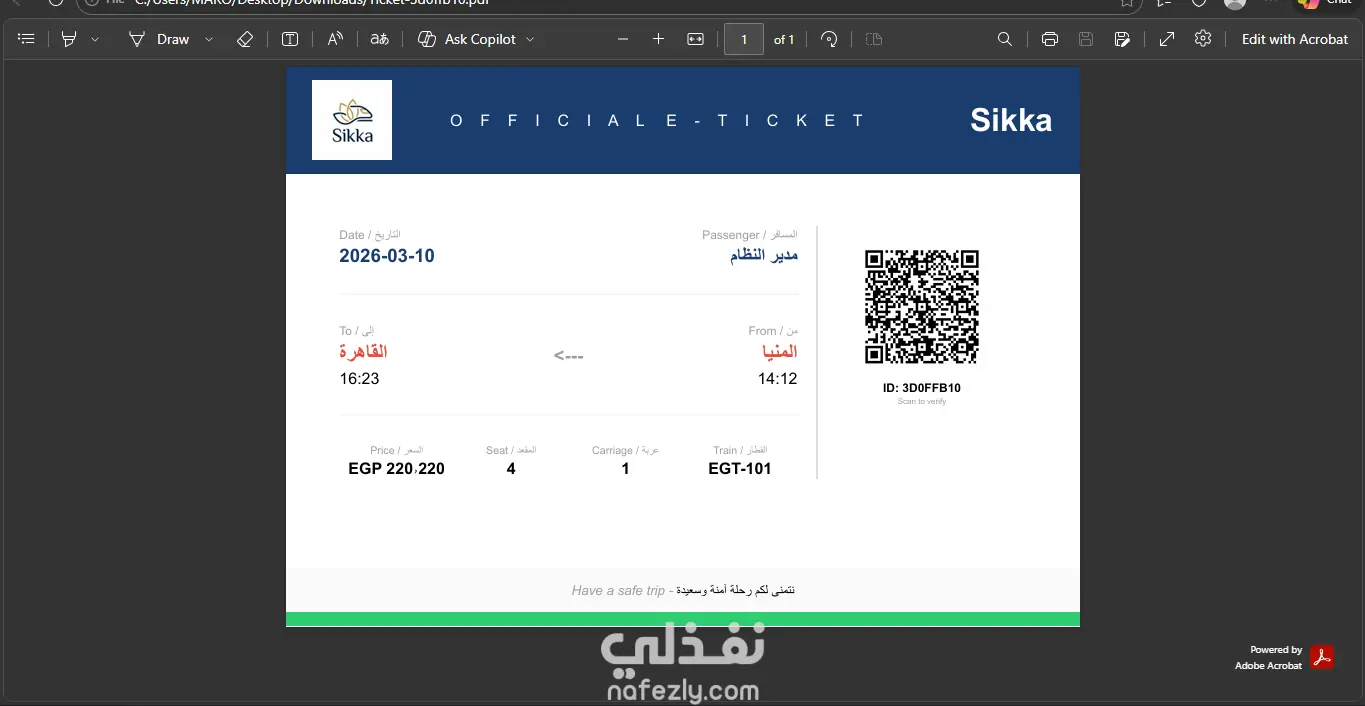Open the table of contents panel
The width and height of the screenshot is (1365, 706).
[x=27, y=39]
